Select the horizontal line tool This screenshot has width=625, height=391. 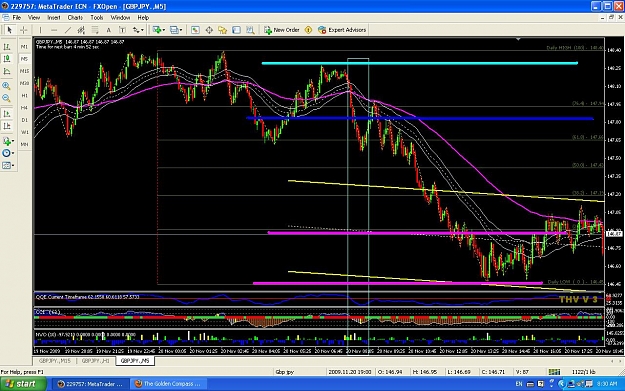54,30
